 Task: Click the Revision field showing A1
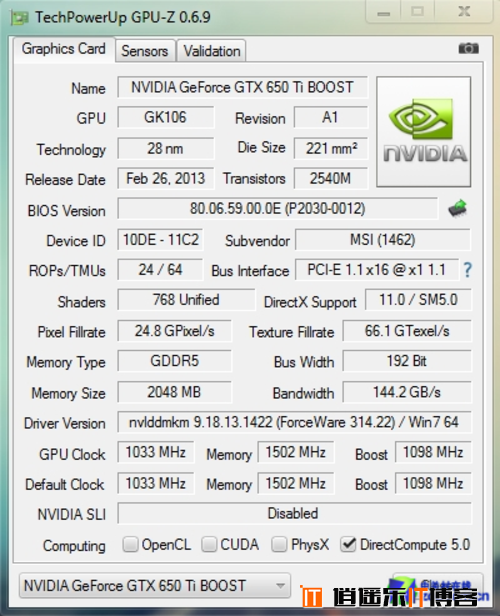coord(331,117)
